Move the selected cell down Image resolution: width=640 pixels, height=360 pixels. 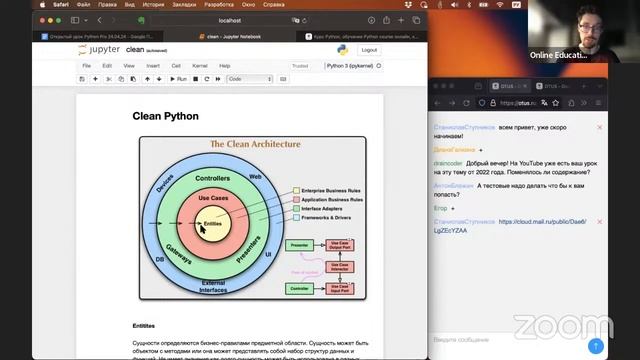click(x=159, y=79)
